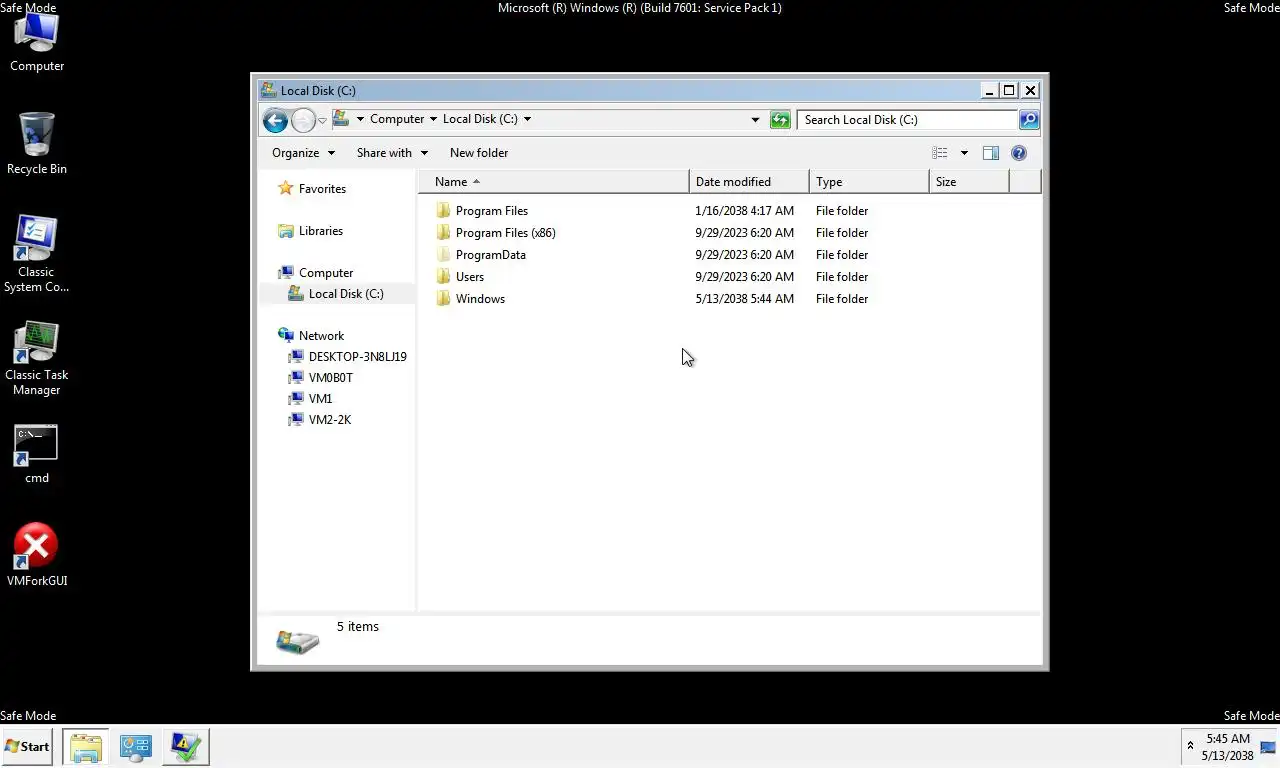Open Explorer Help question mark icon

(x=1019, y=153)
